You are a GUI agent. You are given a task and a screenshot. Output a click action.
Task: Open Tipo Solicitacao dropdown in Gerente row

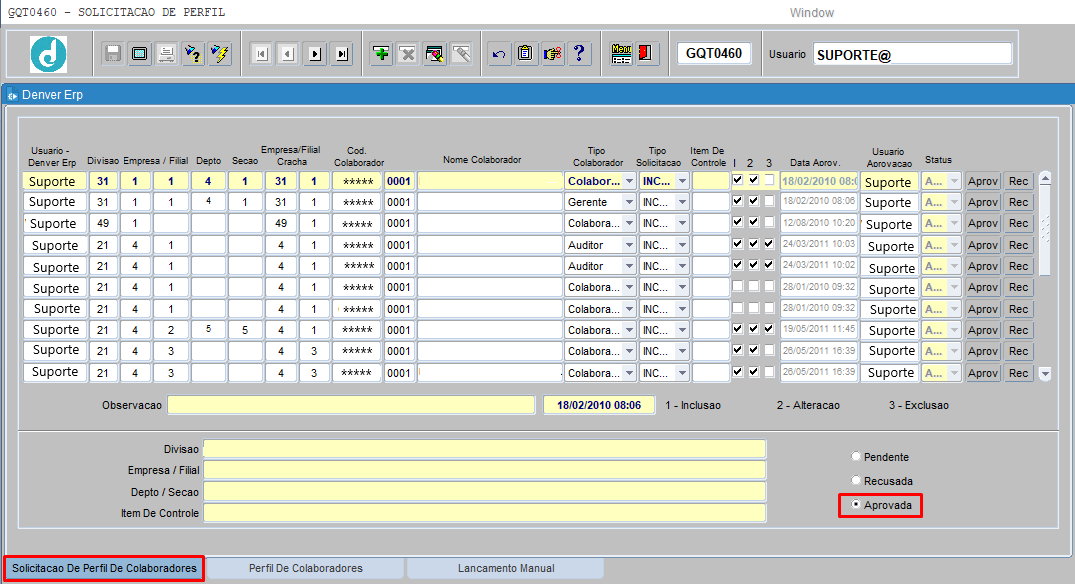point(681,202)
